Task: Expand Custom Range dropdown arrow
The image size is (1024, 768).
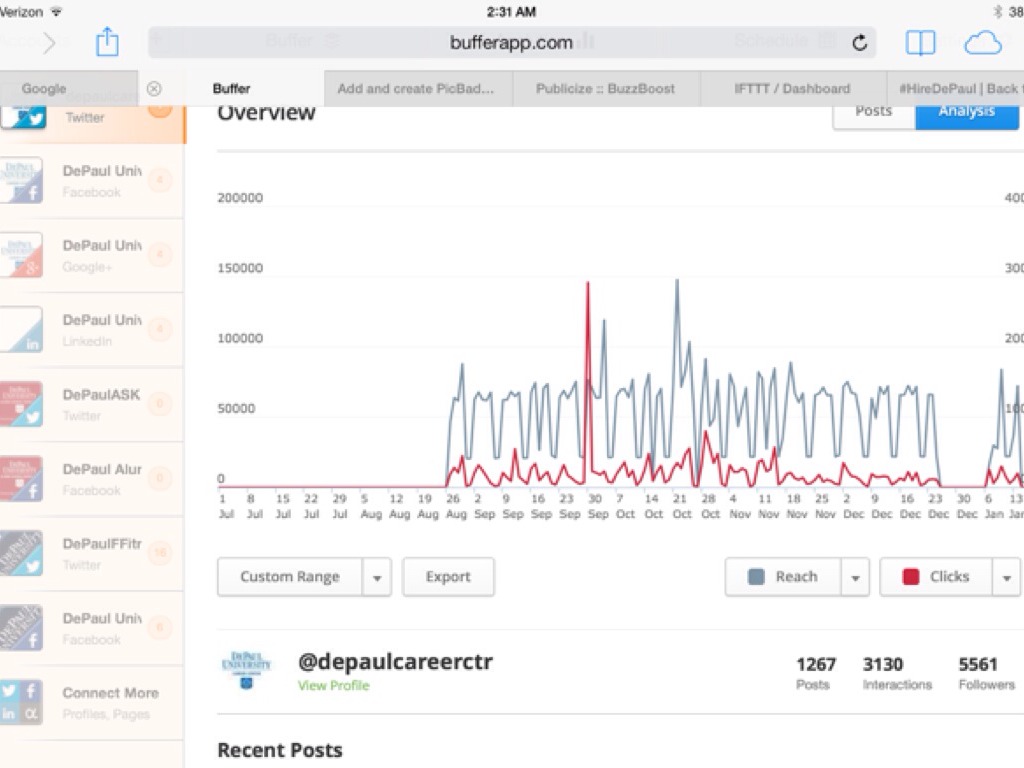Action: 377,577
